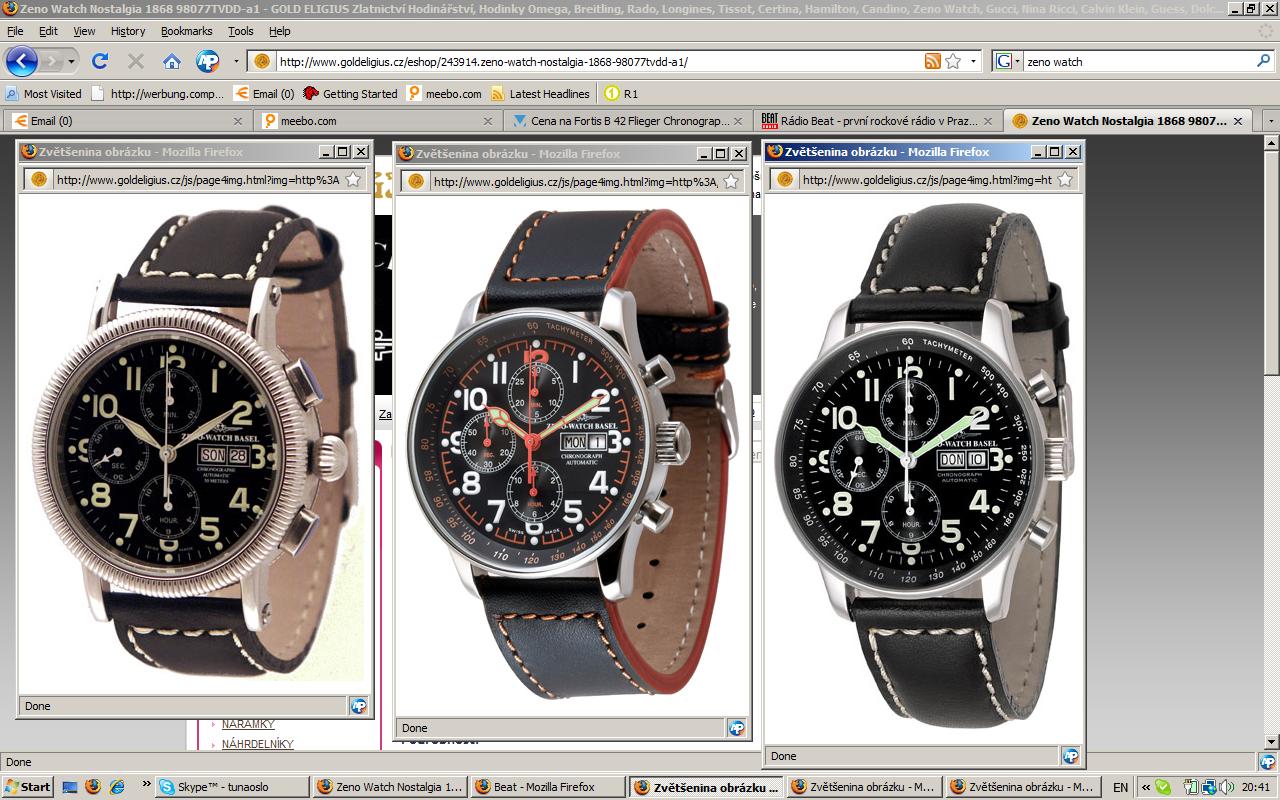Open the address bar history dropdown
This screenshot has width=1280, height=800.
(974, 61)
